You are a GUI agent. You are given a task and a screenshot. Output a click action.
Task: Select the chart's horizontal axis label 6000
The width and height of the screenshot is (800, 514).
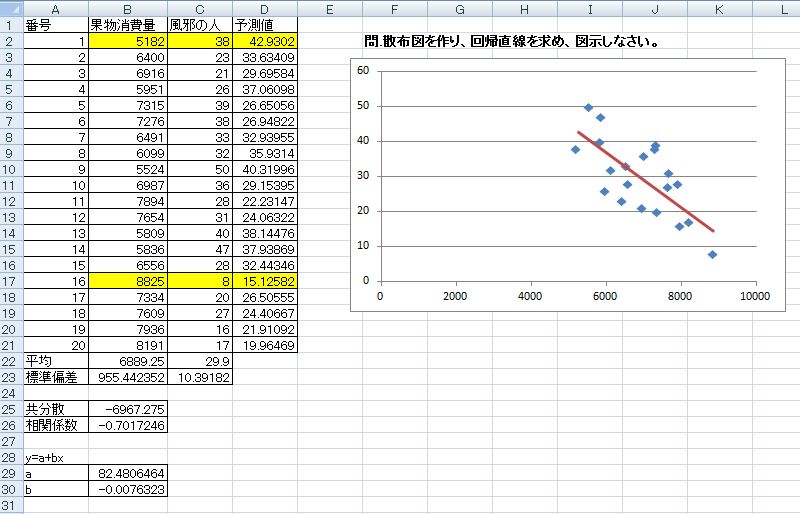coord(605,296)
